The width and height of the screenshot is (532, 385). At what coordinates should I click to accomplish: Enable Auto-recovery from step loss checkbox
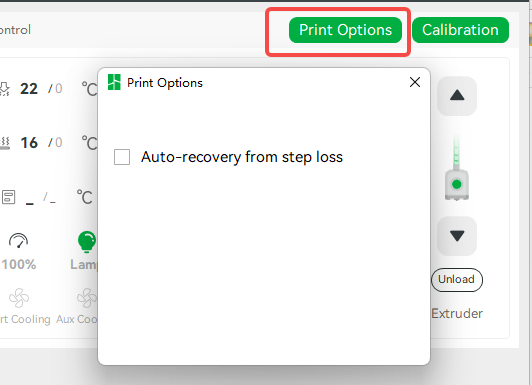122,157
